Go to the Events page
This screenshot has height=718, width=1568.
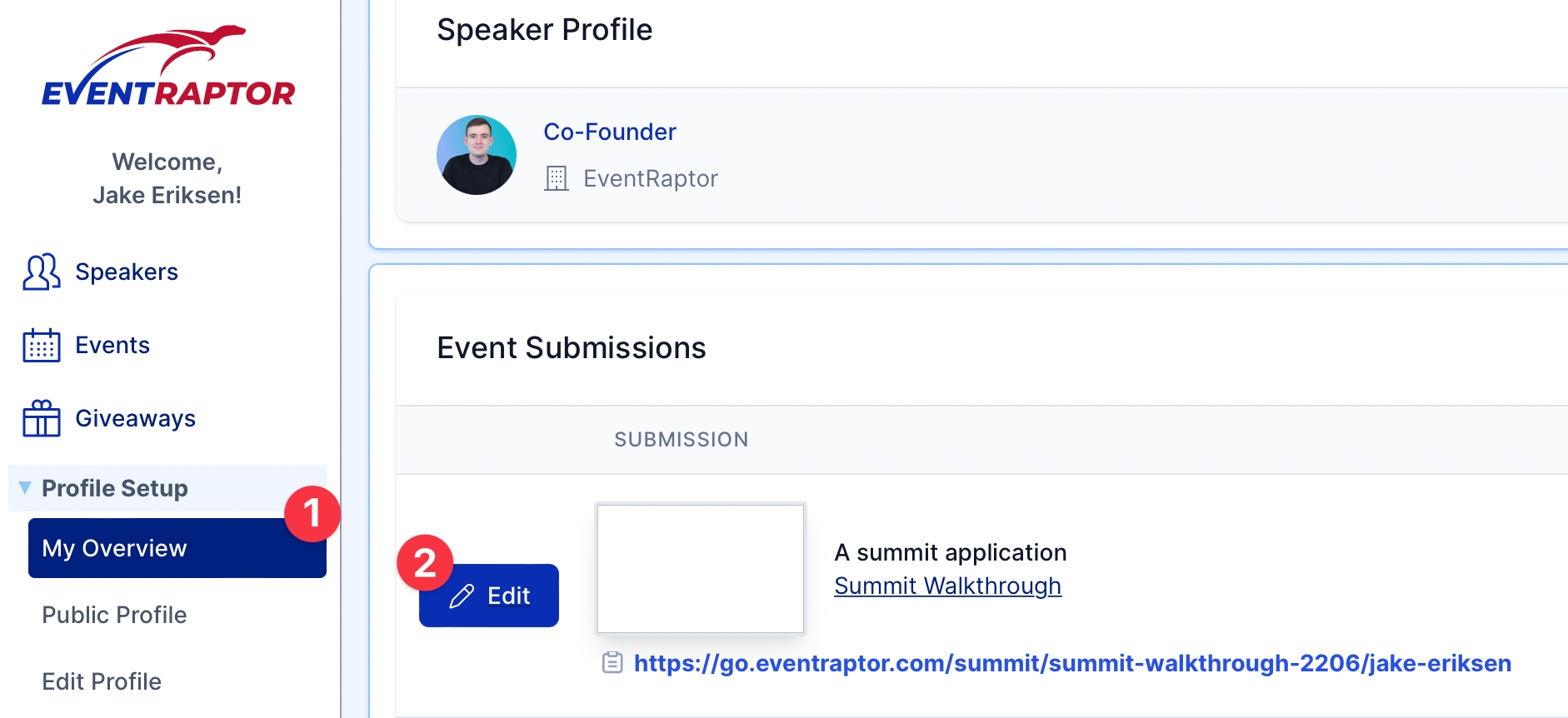pos(112,346)
